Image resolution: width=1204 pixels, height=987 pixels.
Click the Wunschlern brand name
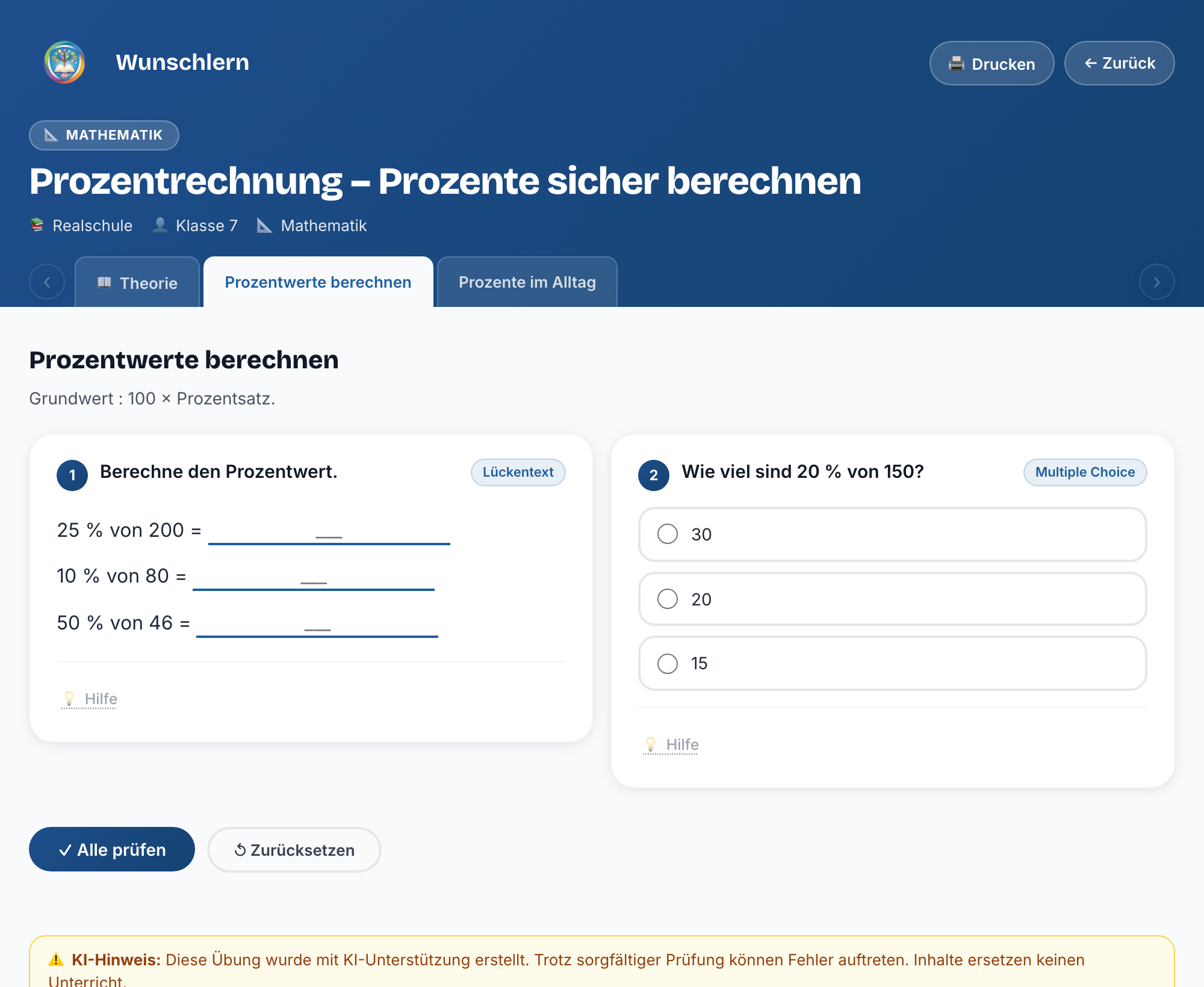pyautogui.click(x=182, y=62)
